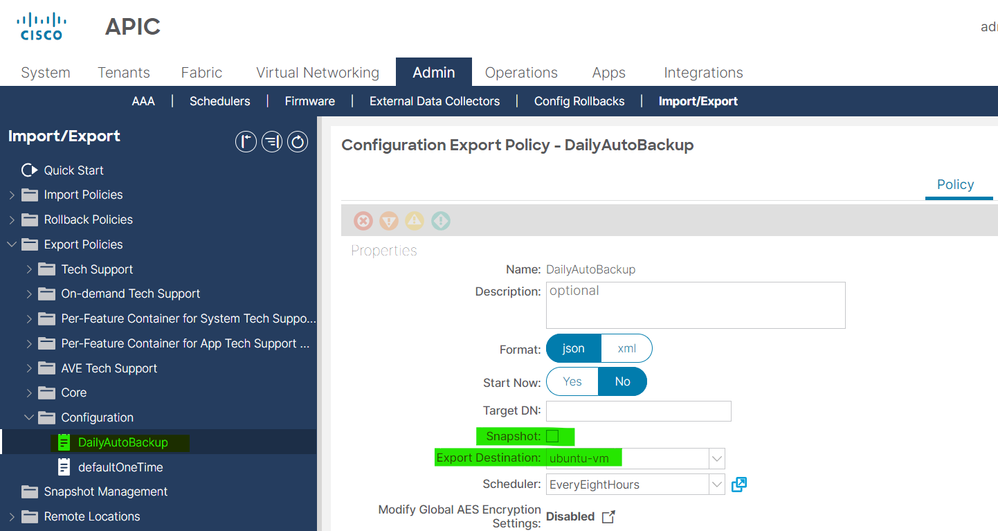Image resolution: width=998 pixels, height=531 pixels.
Task: Collapse the Configuration tree node
Action: point(29,417)
